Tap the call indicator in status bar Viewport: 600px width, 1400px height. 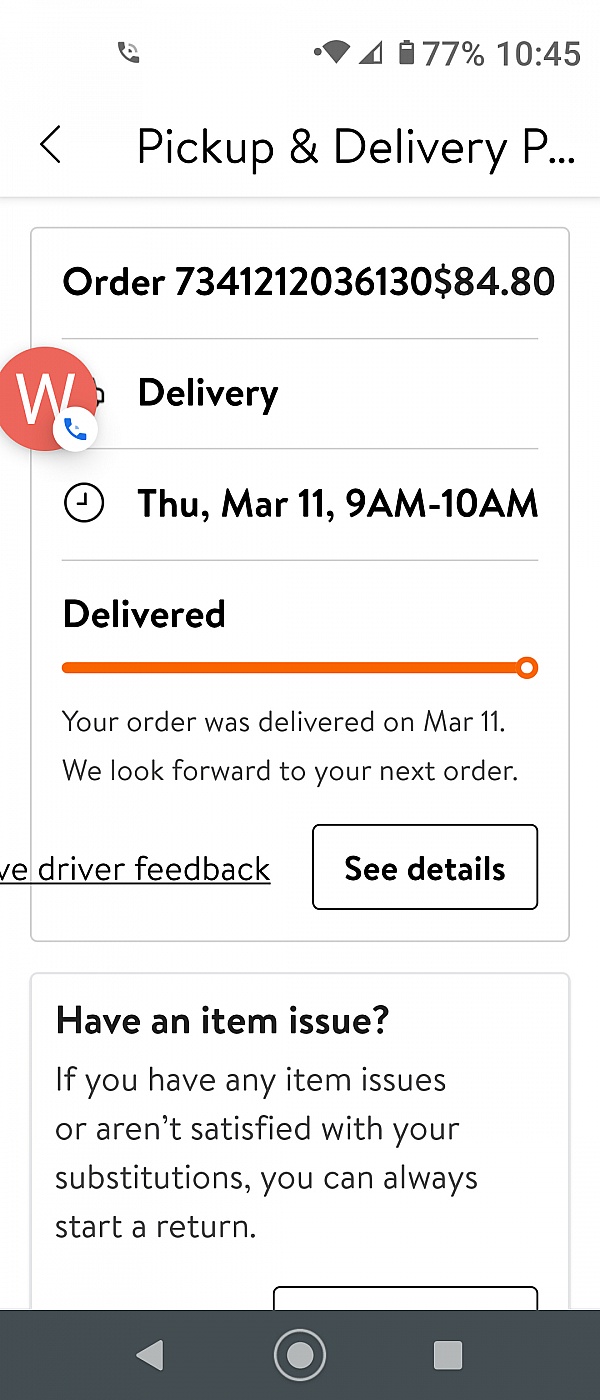click(128, 52)
